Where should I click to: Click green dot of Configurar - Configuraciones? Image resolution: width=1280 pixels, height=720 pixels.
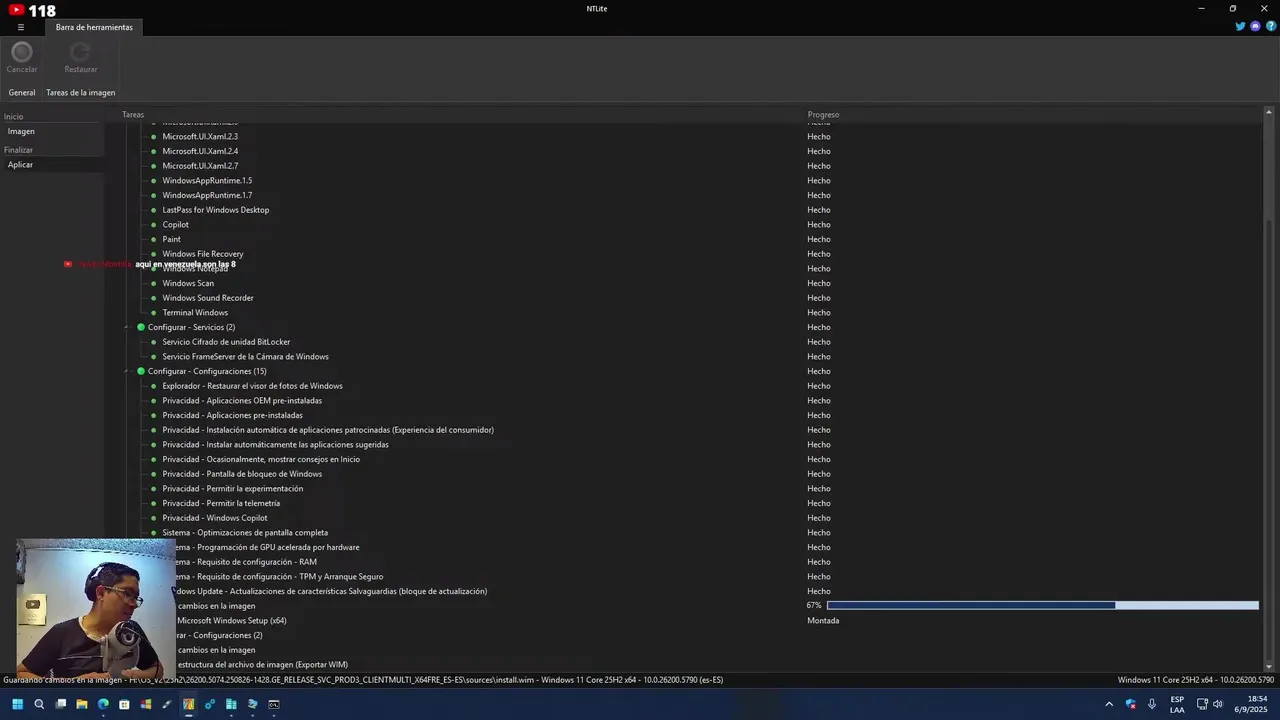(141, 371)
